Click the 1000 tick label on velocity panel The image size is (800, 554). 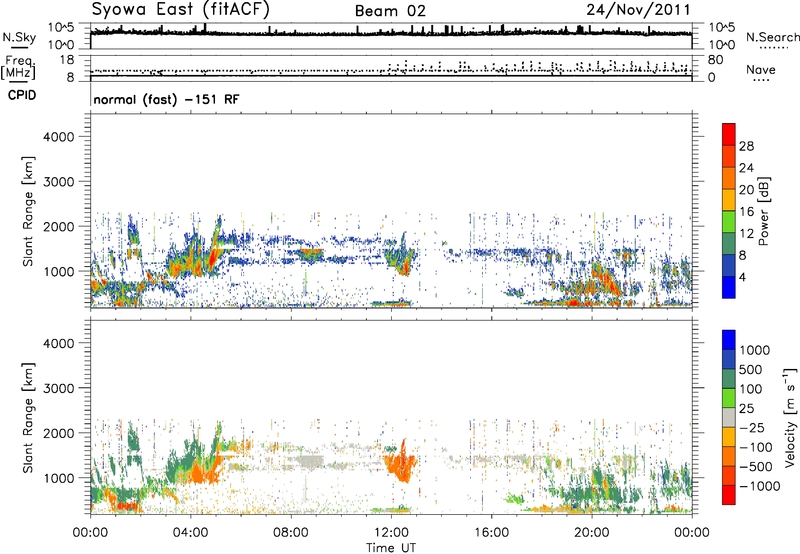pyautogui.click(x=58, y=478)
